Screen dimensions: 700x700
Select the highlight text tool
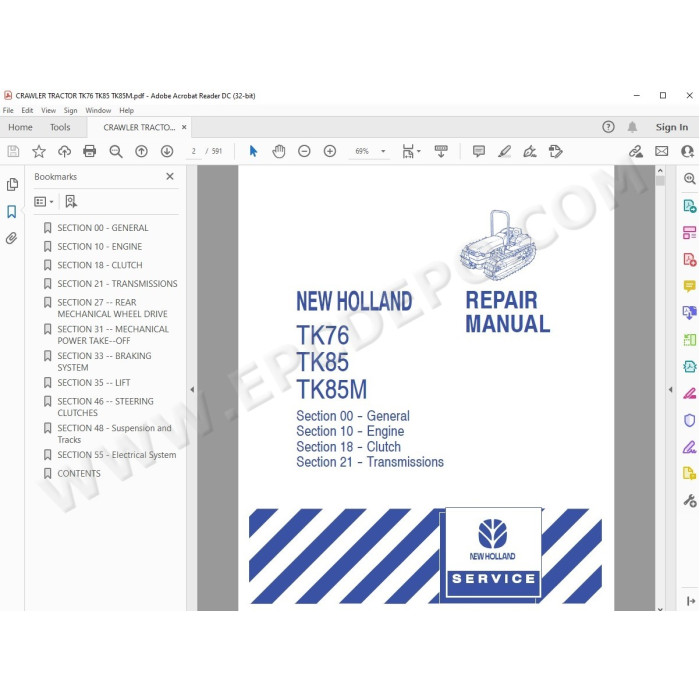[504, 151]
